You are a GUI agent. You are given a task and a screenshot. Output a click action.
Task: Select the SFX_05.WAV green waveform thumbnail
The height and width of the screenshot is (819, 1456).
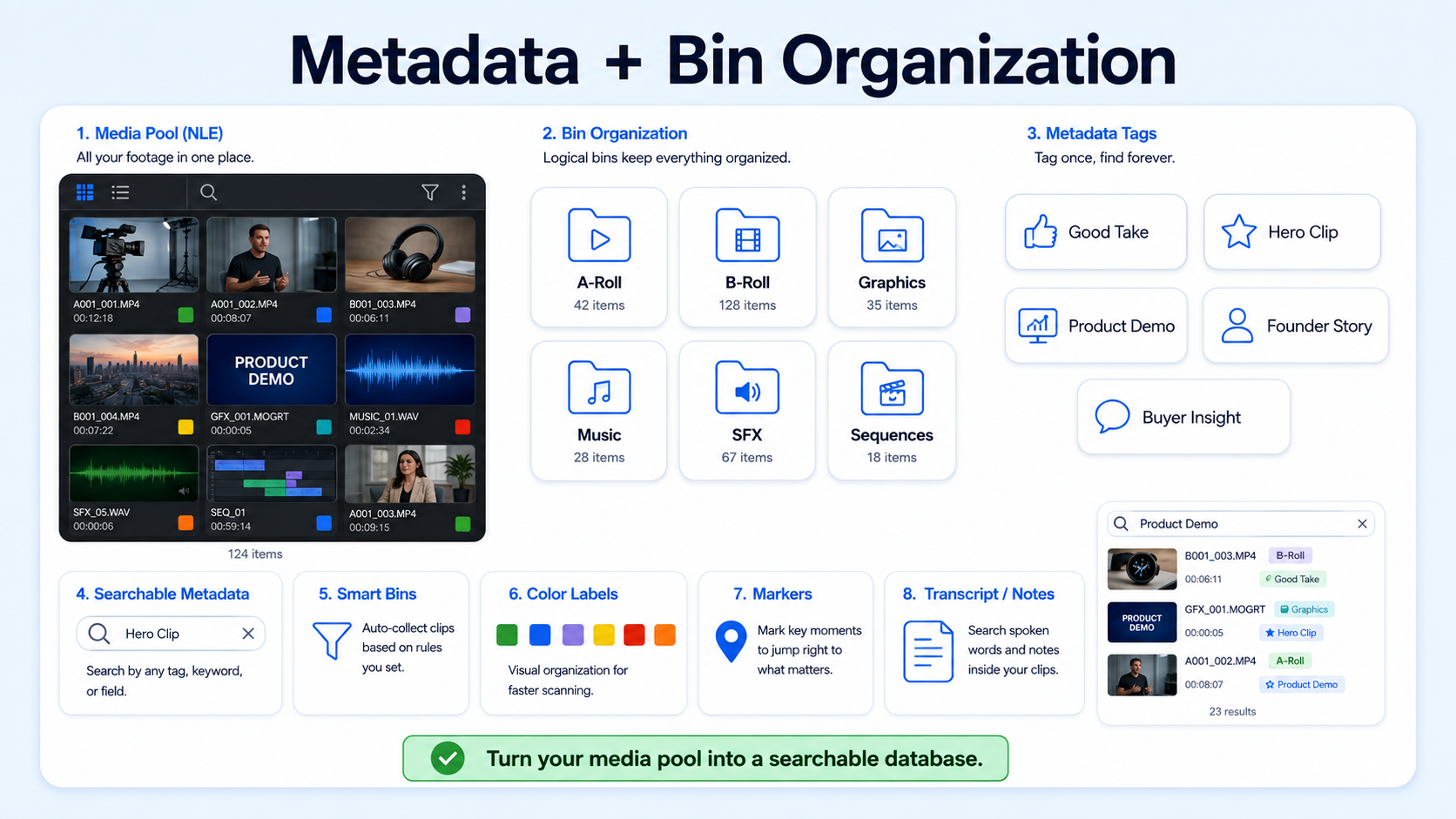click(133, 473)
